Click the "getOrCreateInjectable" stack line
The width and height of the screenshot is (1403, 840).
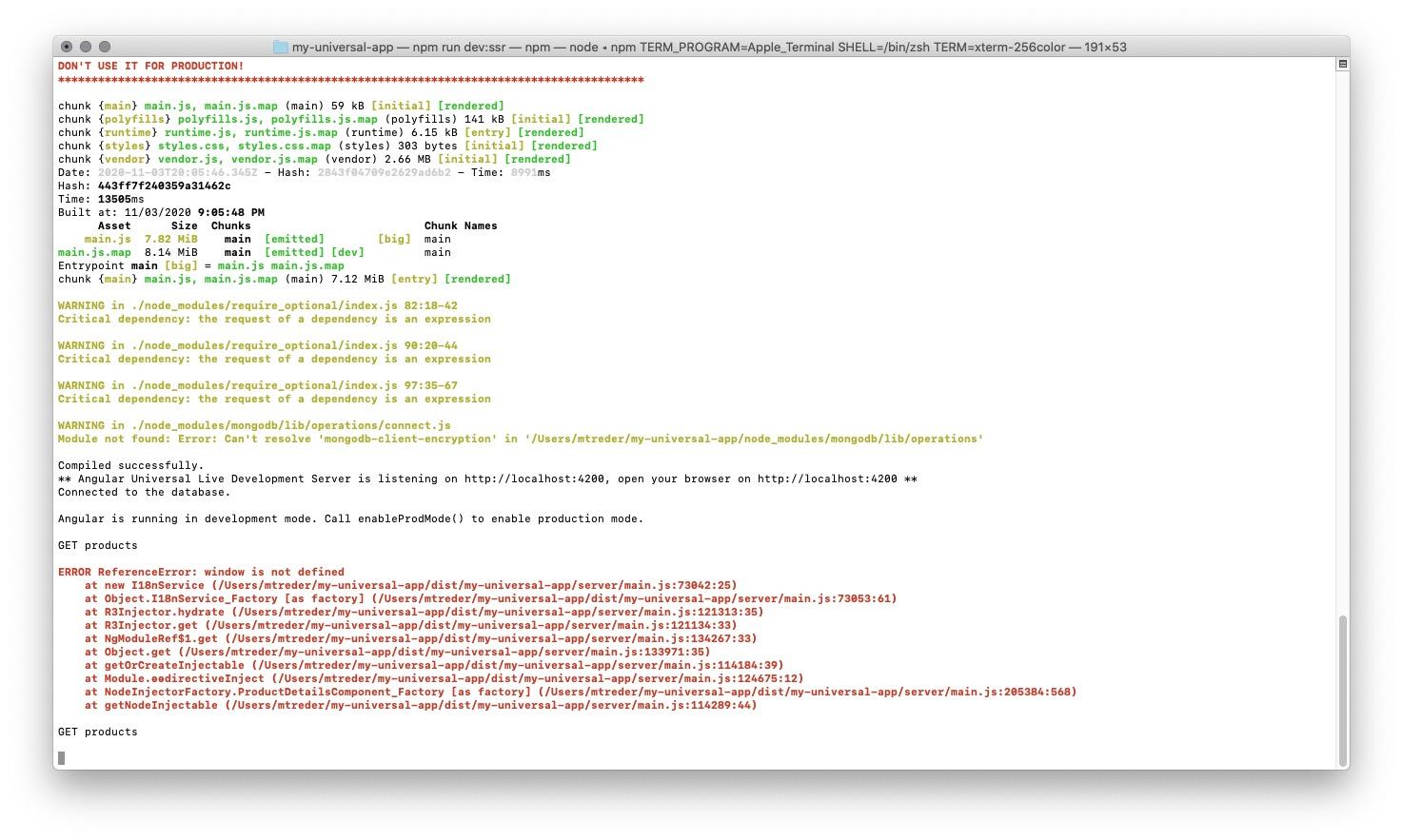click(434, 665)
